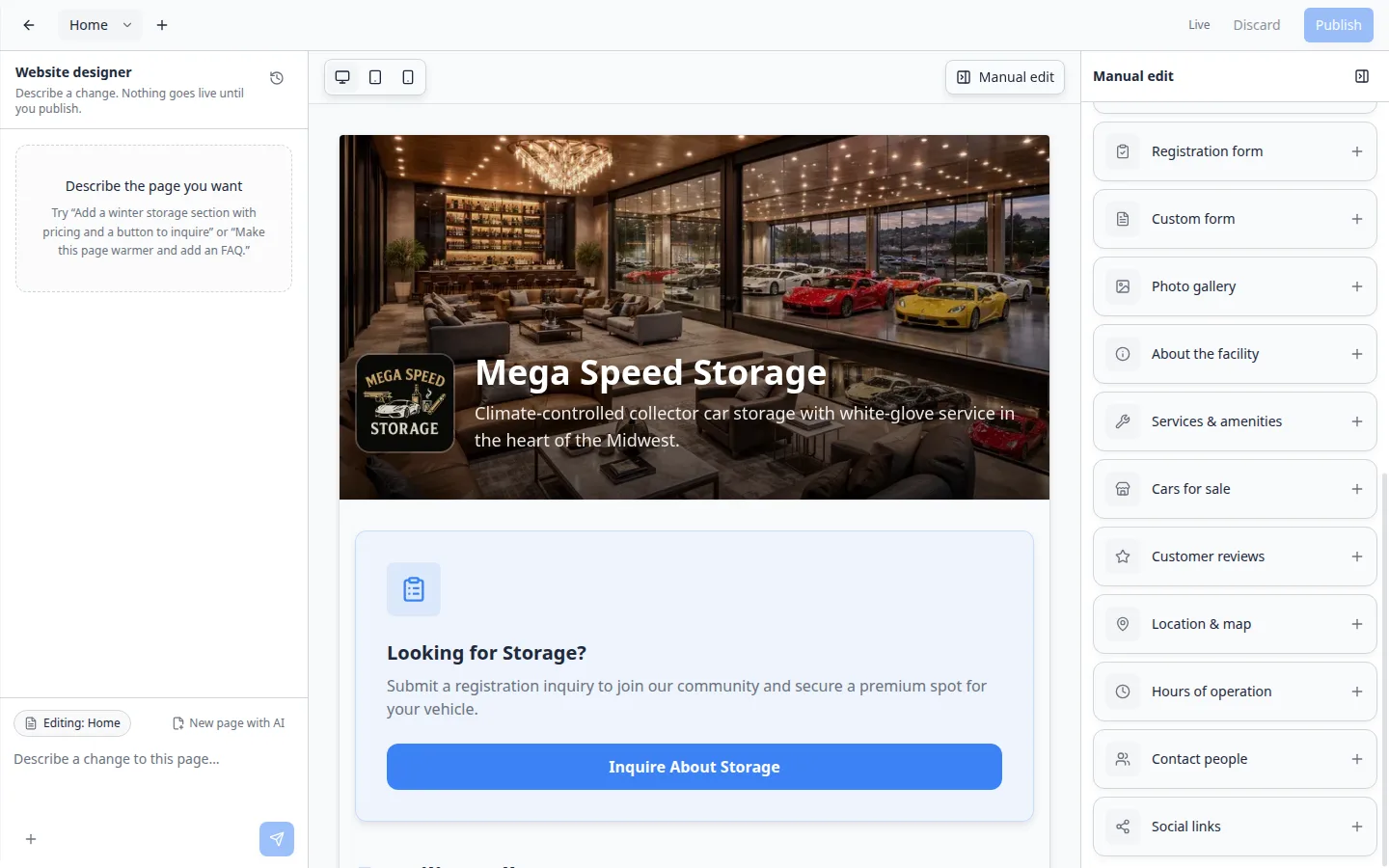Toggle the Manual edit button
Image resolution: width=1389 pixels, height=868 pixels.
pos(1005,77)
